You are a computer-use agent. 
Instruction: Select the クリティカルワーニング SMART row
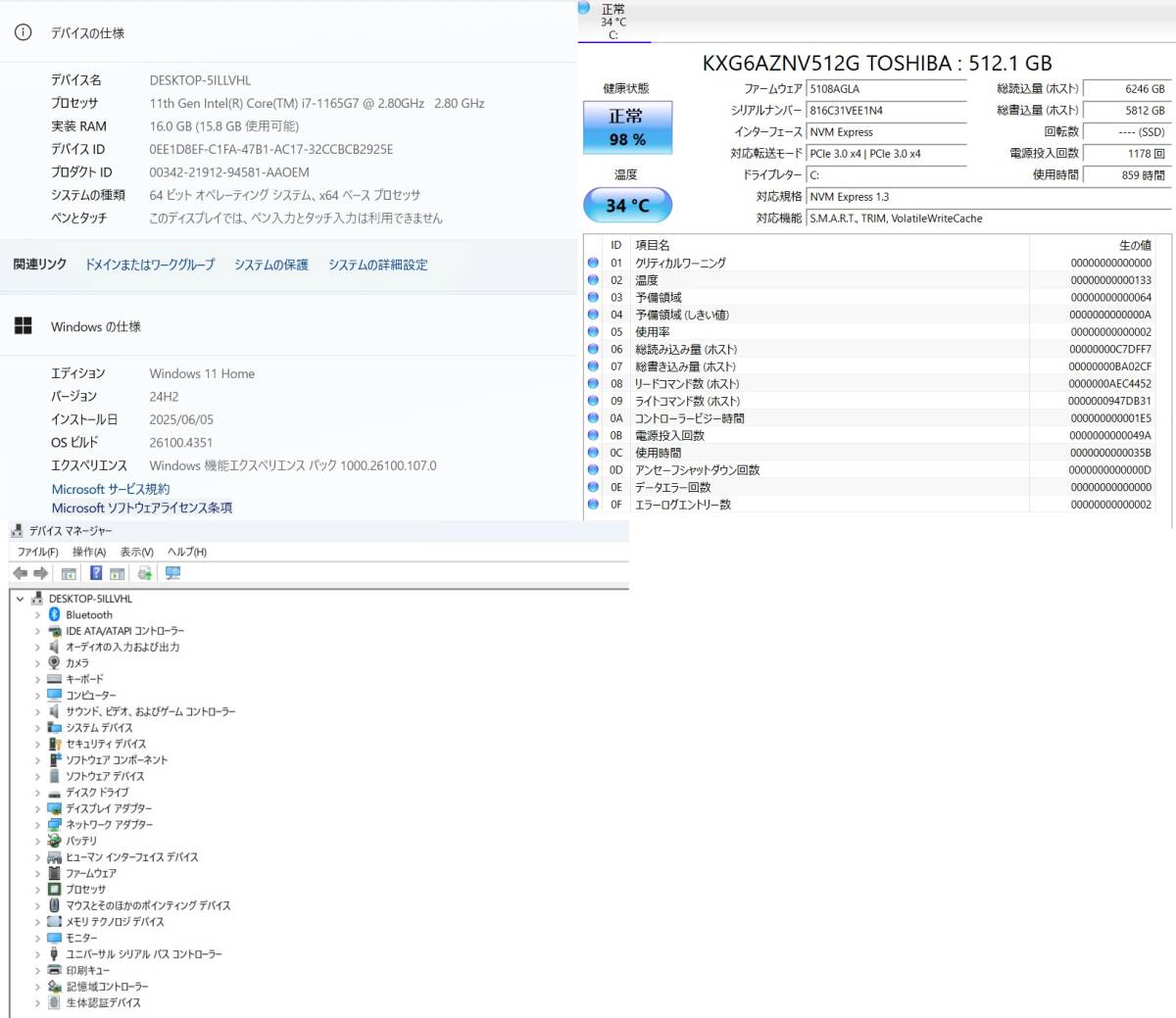click(869, 263)
